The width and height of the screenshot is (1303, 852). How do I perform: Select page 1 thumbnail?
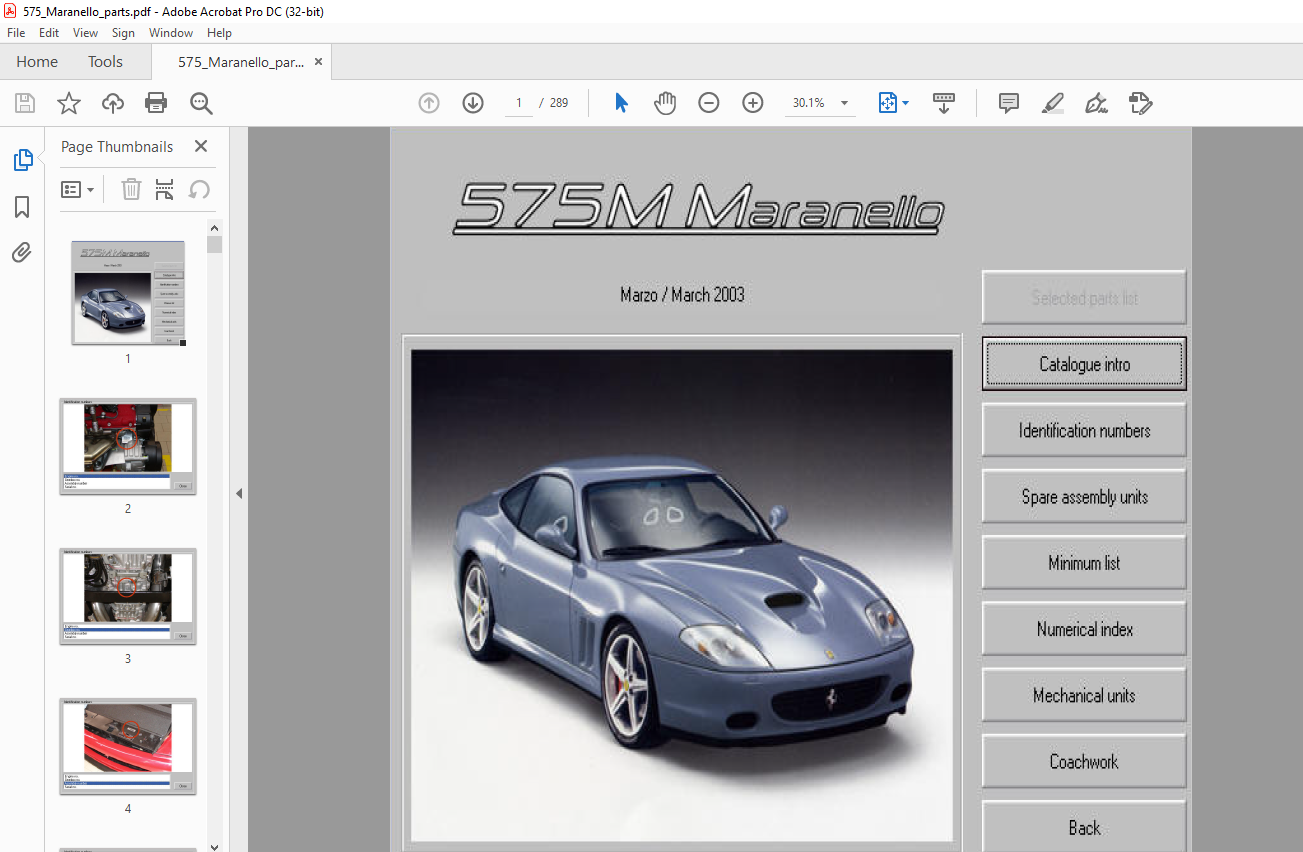pos(128,293)
